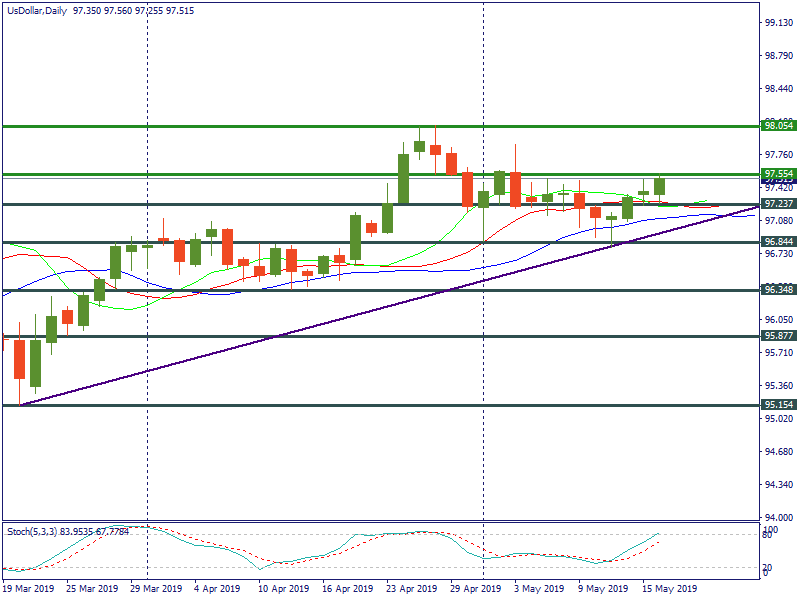The image size is (800, 600).
Task: Click the tall green candle near 23 Apr
Action: [403, 178]
